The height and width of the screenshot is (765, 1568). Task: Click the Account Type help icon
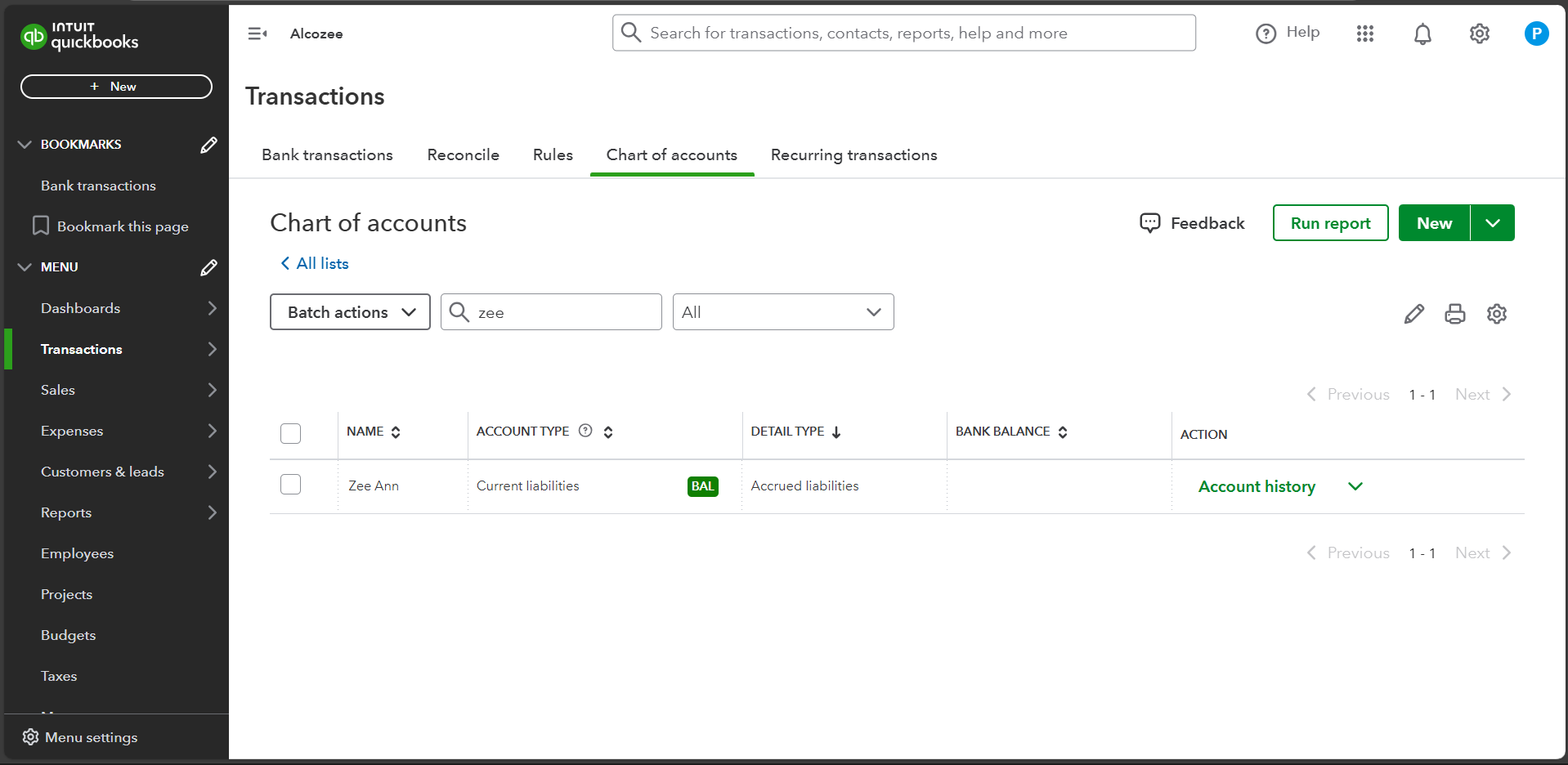click(x=585, y=431)
